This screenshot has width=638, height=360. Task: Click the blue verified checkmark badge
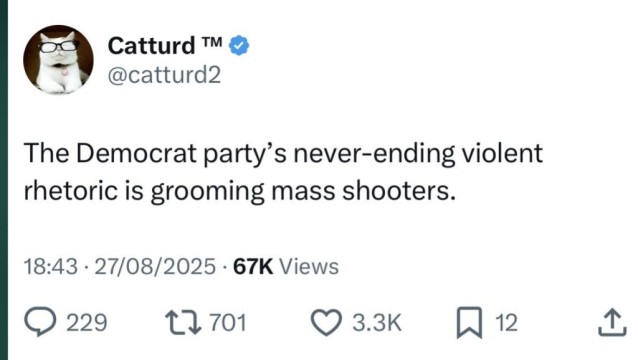click(239, 46)
